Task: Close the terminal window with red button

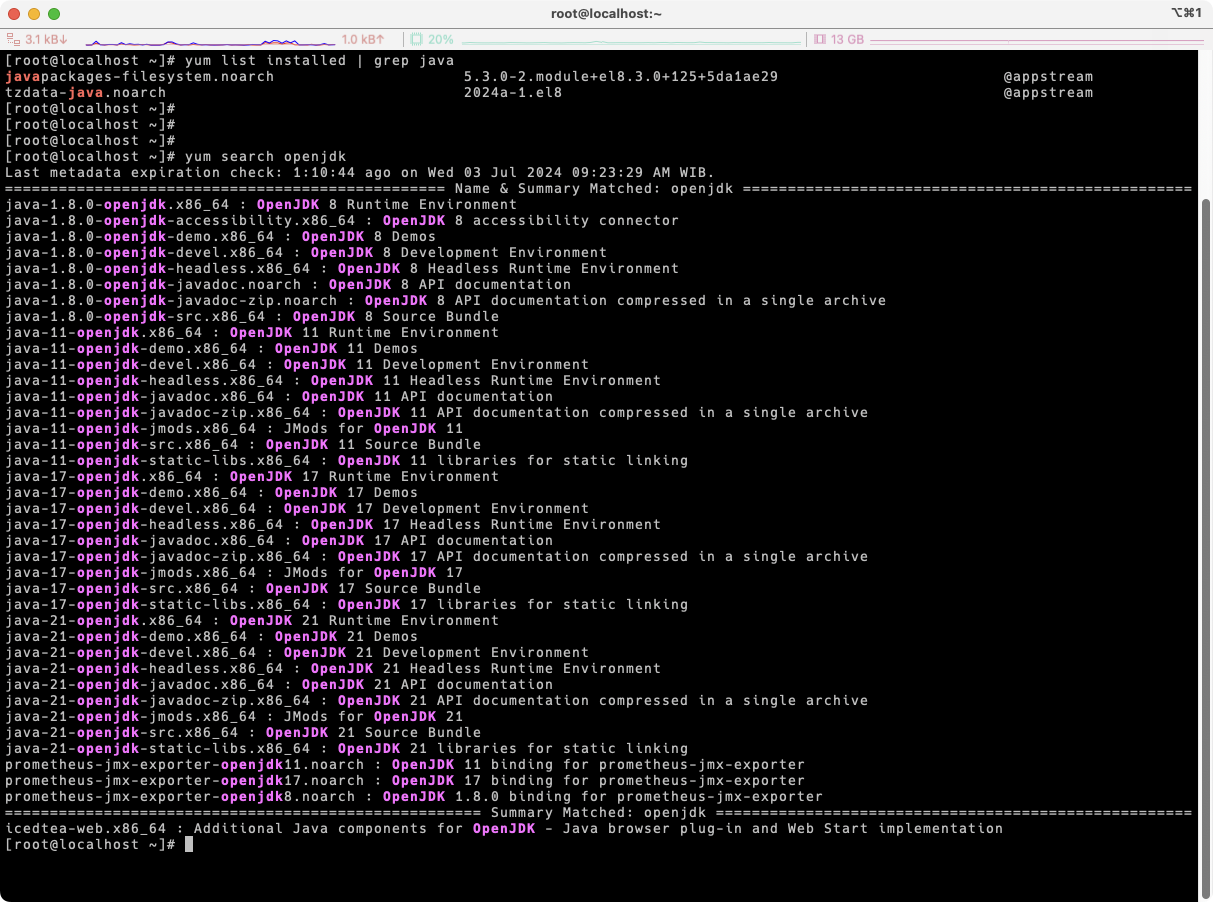Action: pos(14,14)
